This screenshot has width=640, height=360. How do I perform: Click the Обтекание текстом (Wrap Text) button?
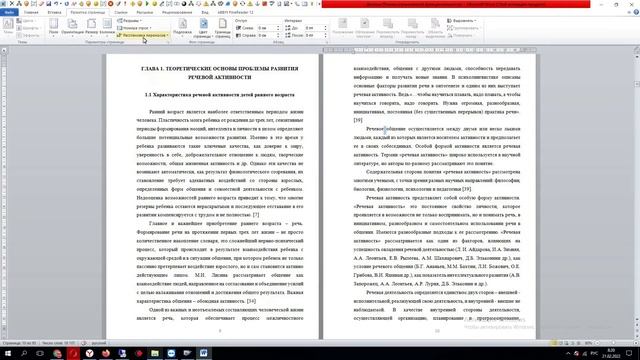tap(364, 28)
